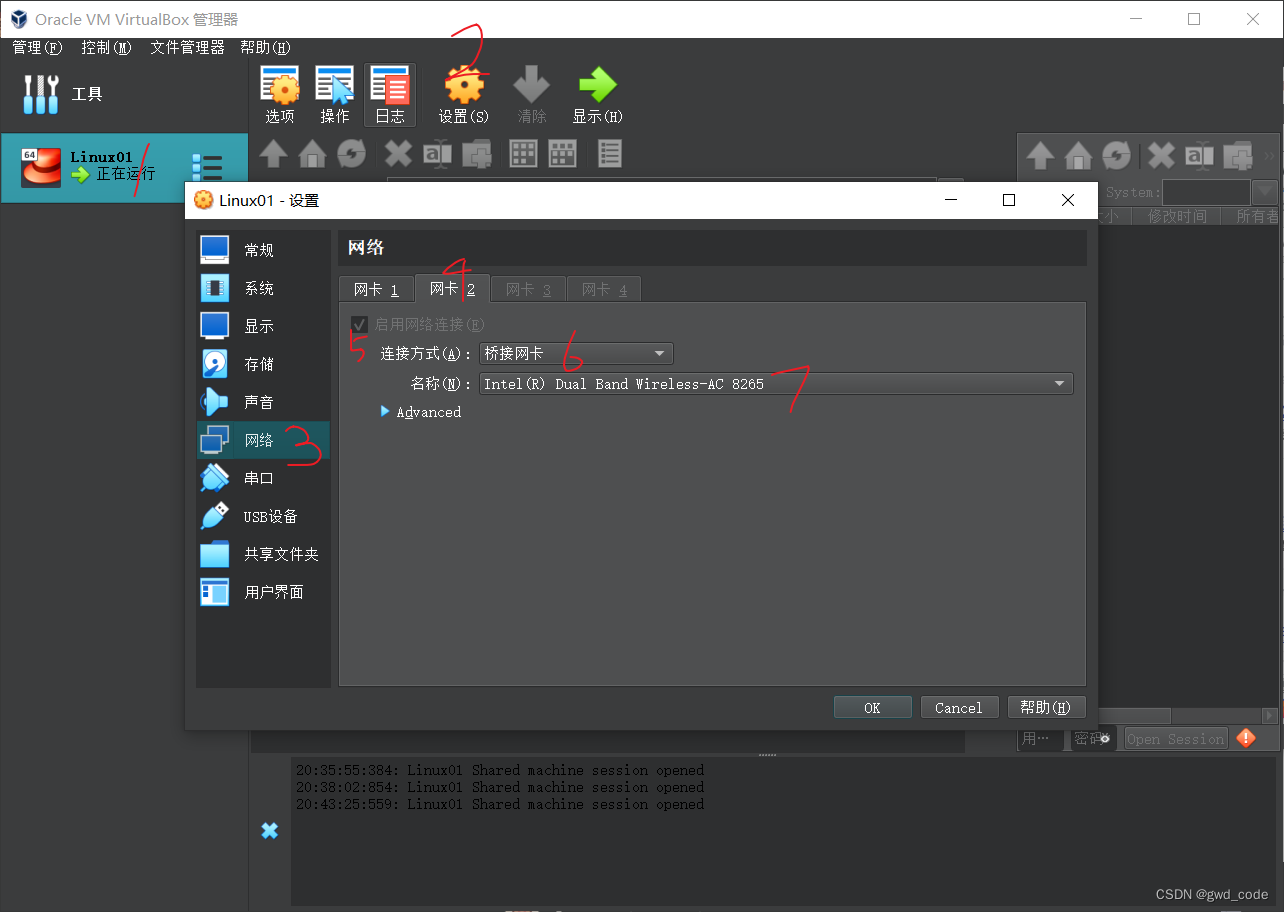Open the 文件管理器 menu

coord(188,47)
